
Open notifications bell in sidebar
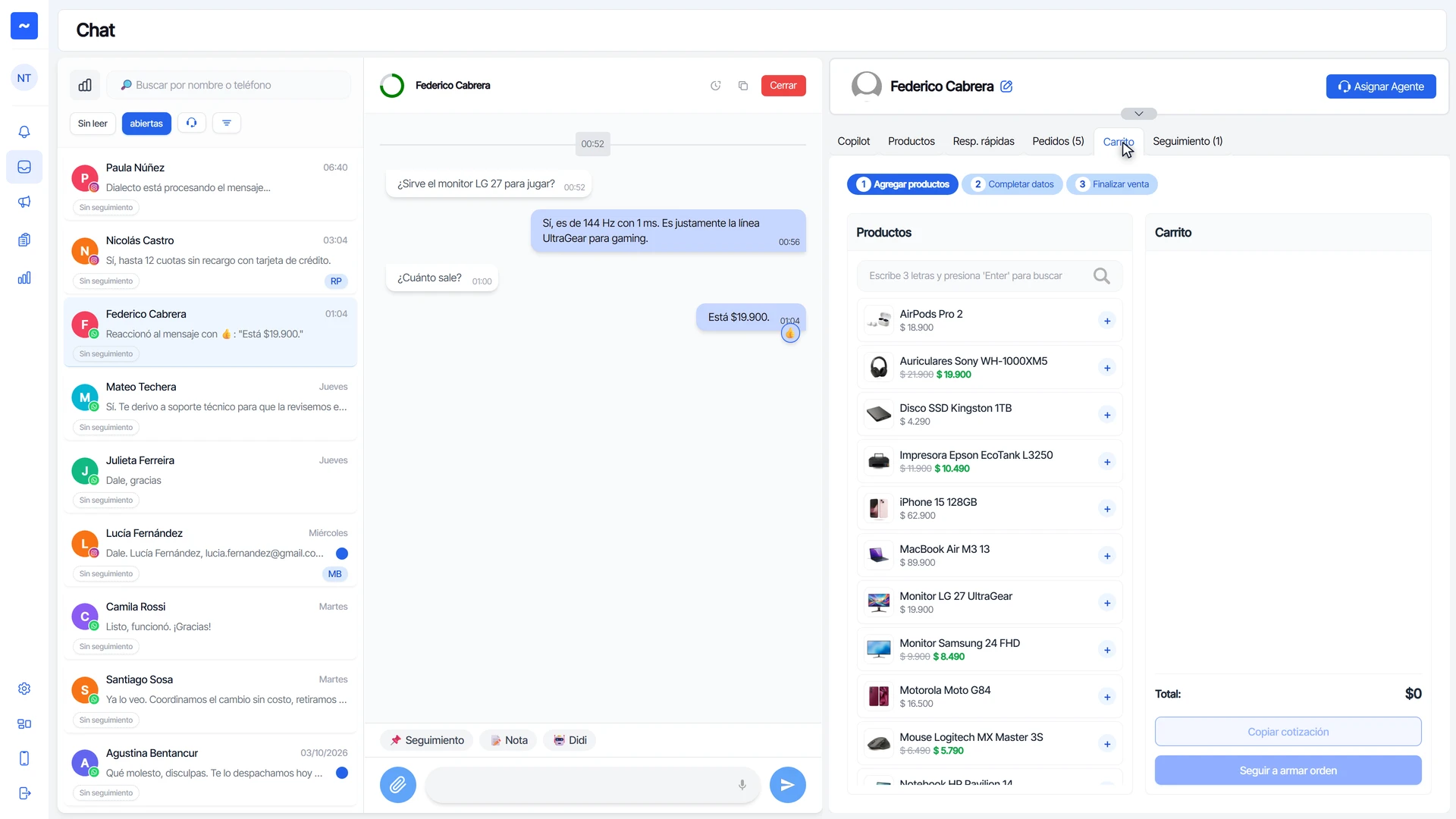(24, 132)
